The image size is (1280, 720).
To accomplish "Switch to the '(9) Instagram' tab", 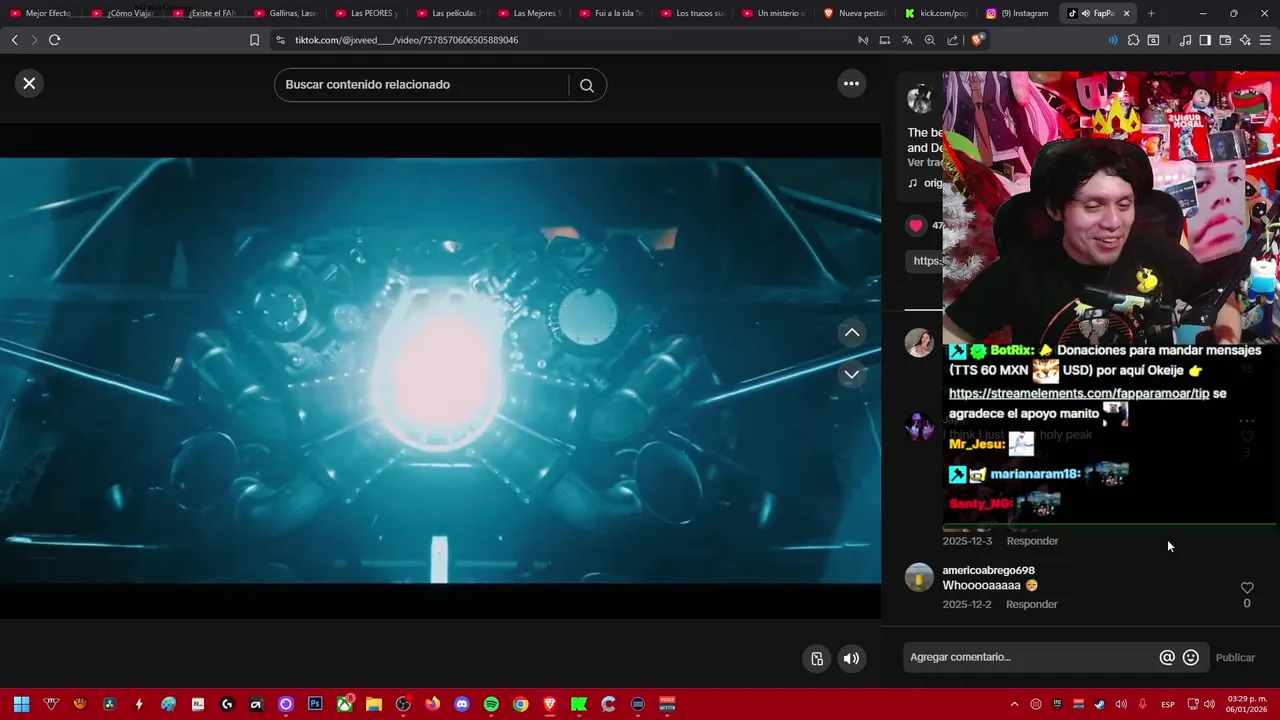I will pyautogui.click(x=1018, y=14).
